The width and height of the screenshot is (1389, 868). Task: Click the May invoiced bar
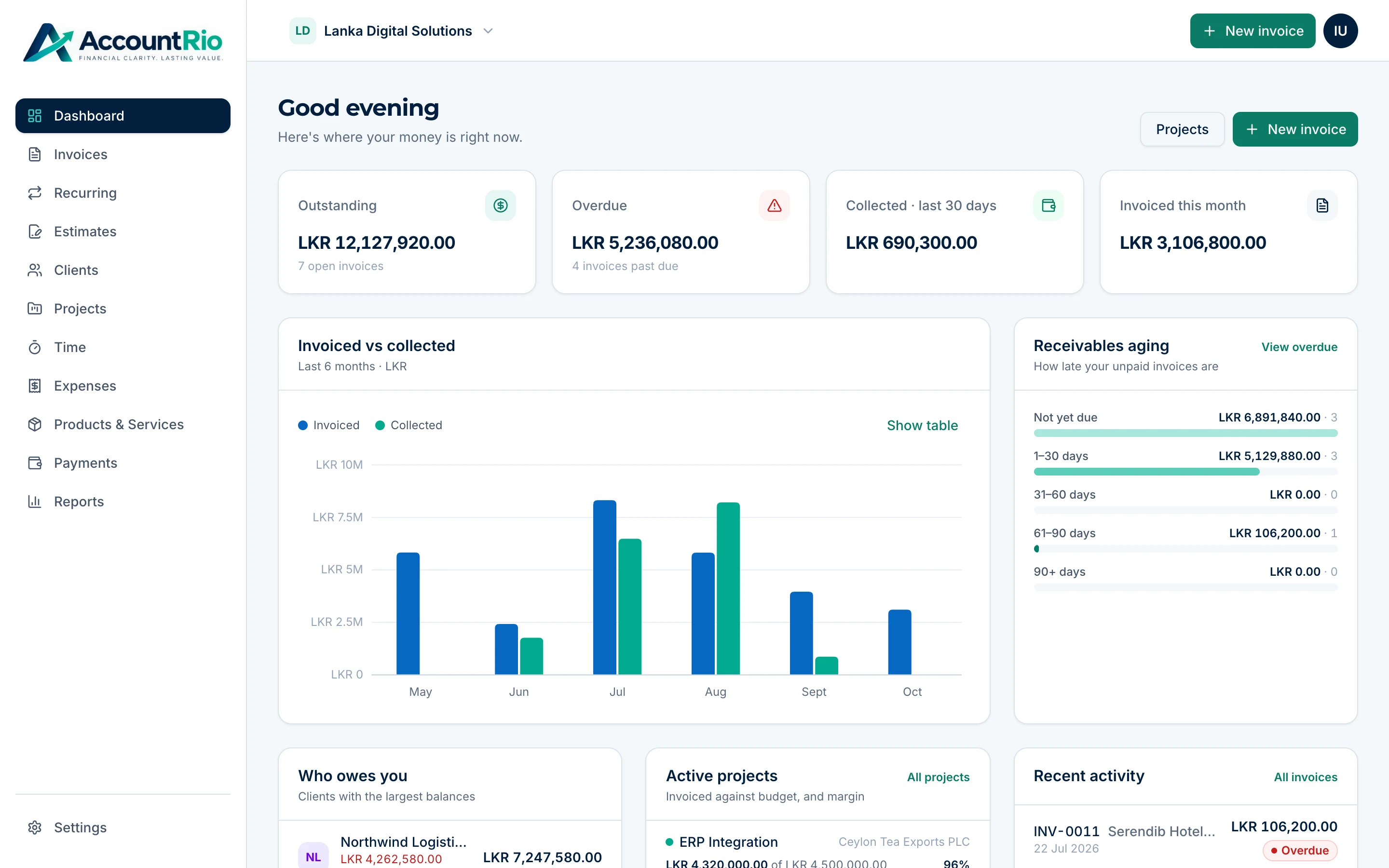click(408, 614)
